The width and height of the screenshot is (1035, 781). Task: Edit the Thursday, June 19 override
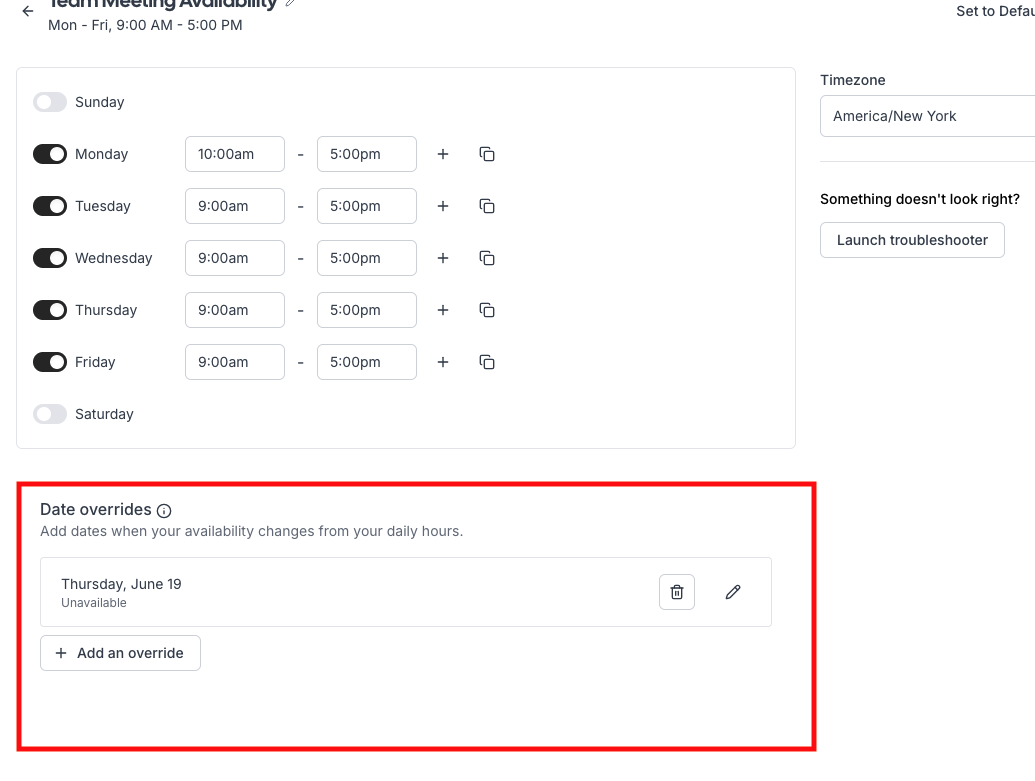[733, 592]
